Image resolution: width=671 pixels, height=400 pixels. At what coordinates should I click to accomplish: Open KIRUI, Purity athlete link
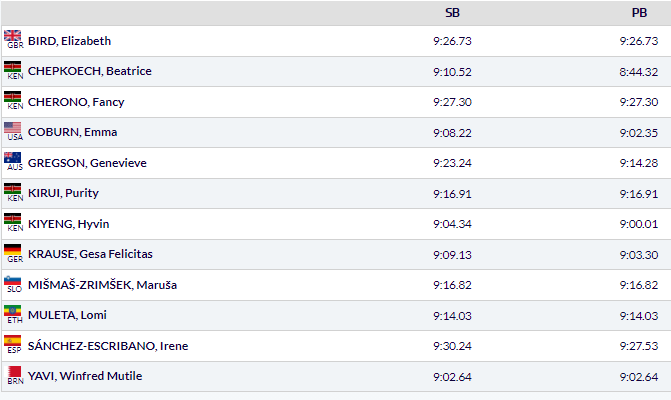coord(63,193)
